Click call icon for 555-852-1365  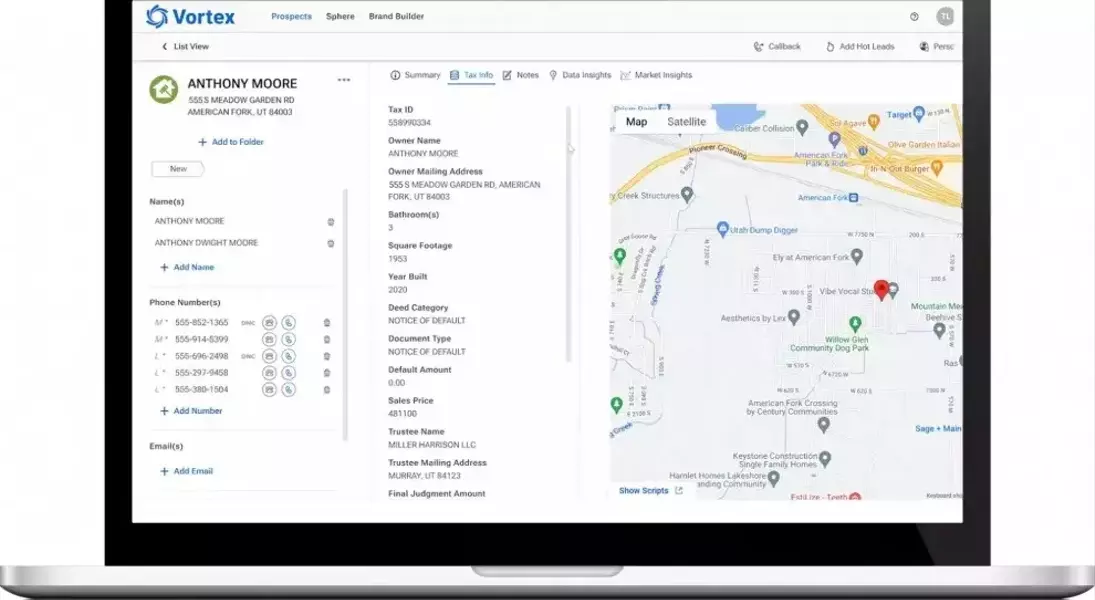tap(288, 323)
